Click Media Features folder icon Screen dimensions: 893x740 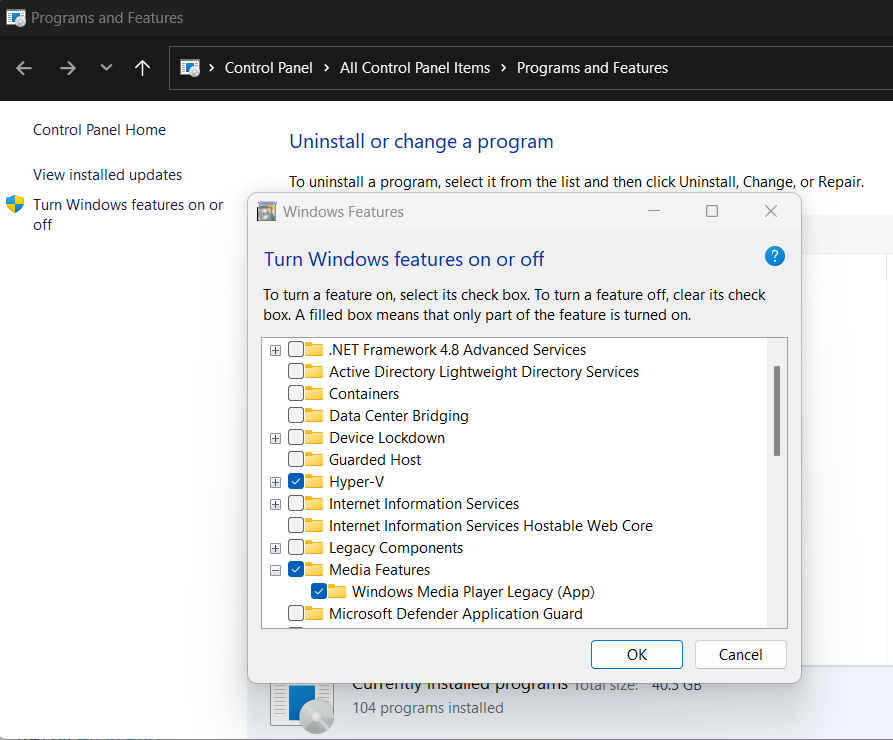coord(314,569)
